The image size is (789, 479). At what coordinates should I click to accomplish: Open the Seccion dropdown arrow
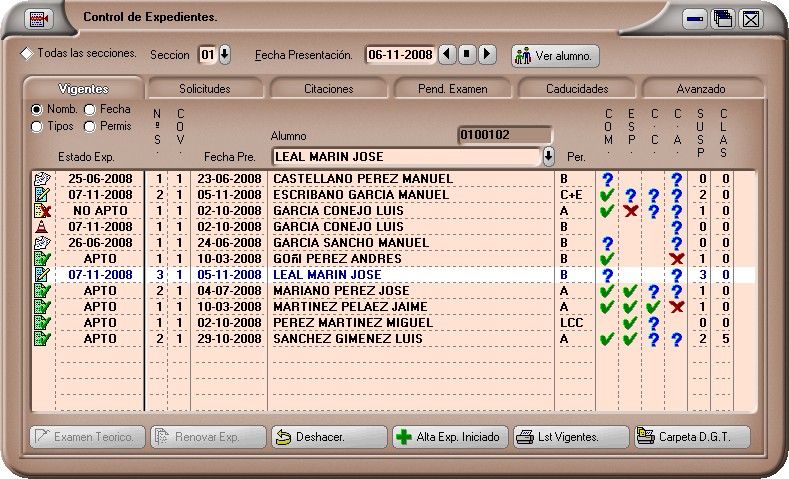(224, 54)
